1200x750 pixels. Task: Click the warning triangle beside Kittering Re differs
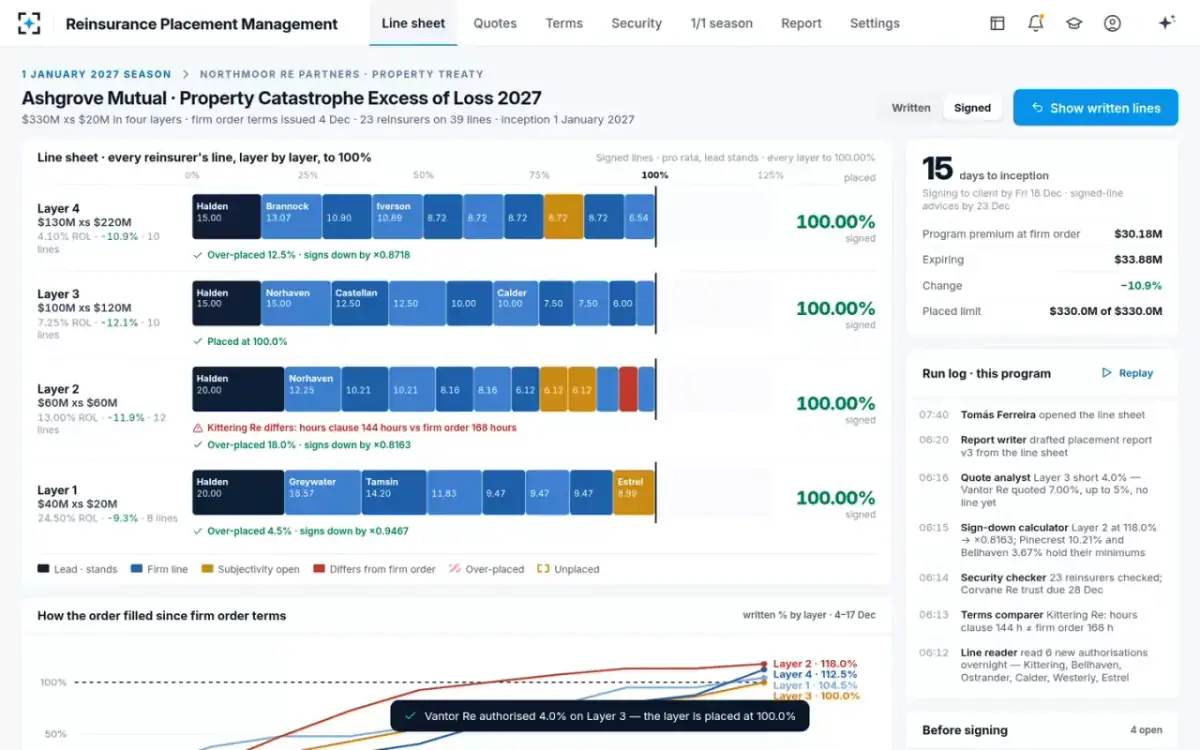click(x=198, y=428)
